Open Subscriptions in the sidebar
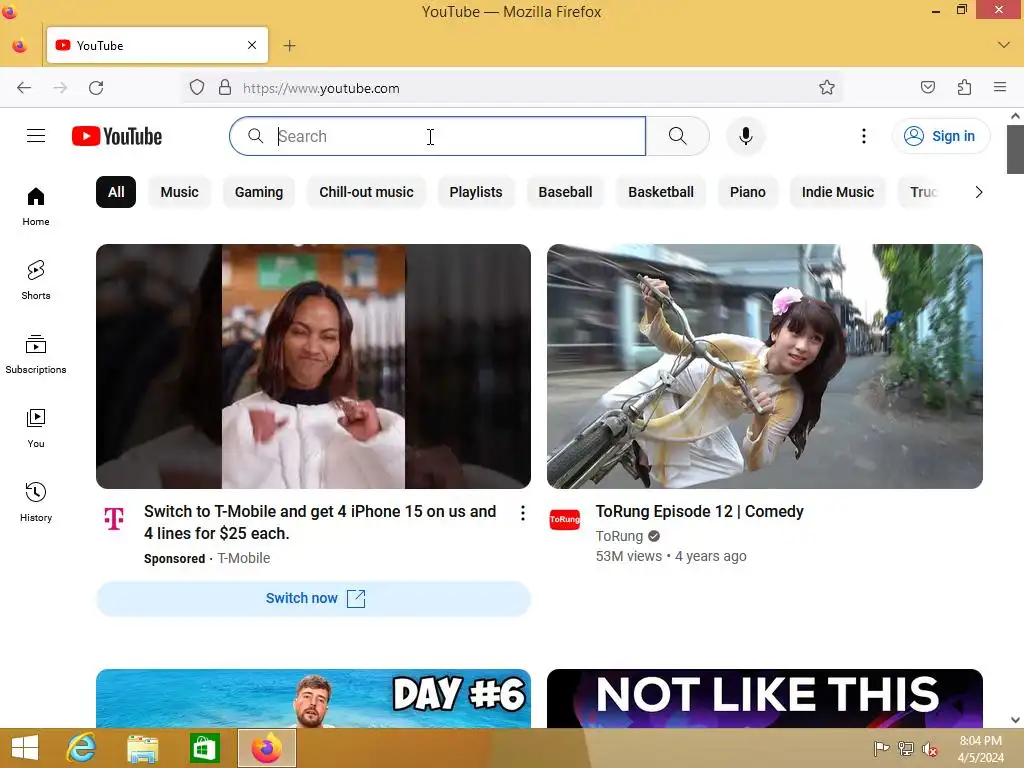 [x=36, y=354]
